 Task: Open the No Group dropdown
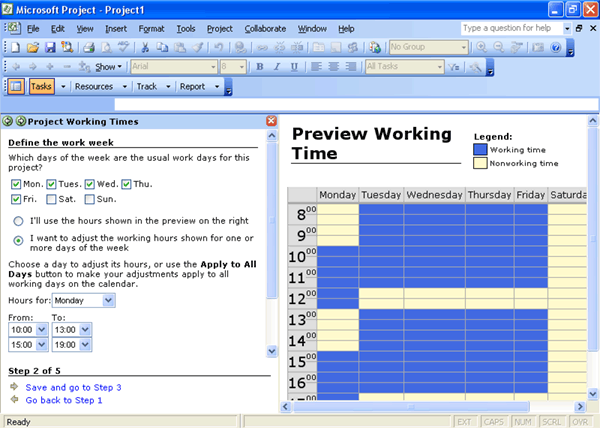click(x=464, y=47)
